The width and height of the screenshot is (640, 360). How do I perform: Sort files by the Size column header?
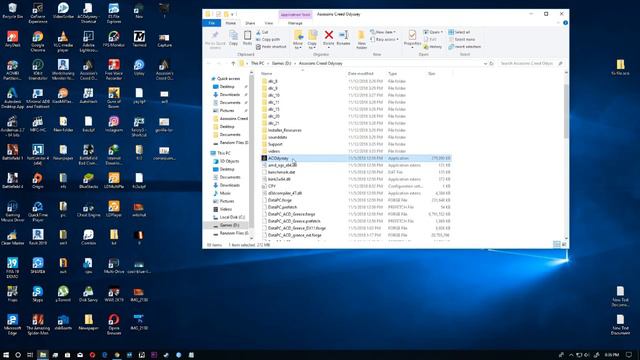tap(431, 73)
